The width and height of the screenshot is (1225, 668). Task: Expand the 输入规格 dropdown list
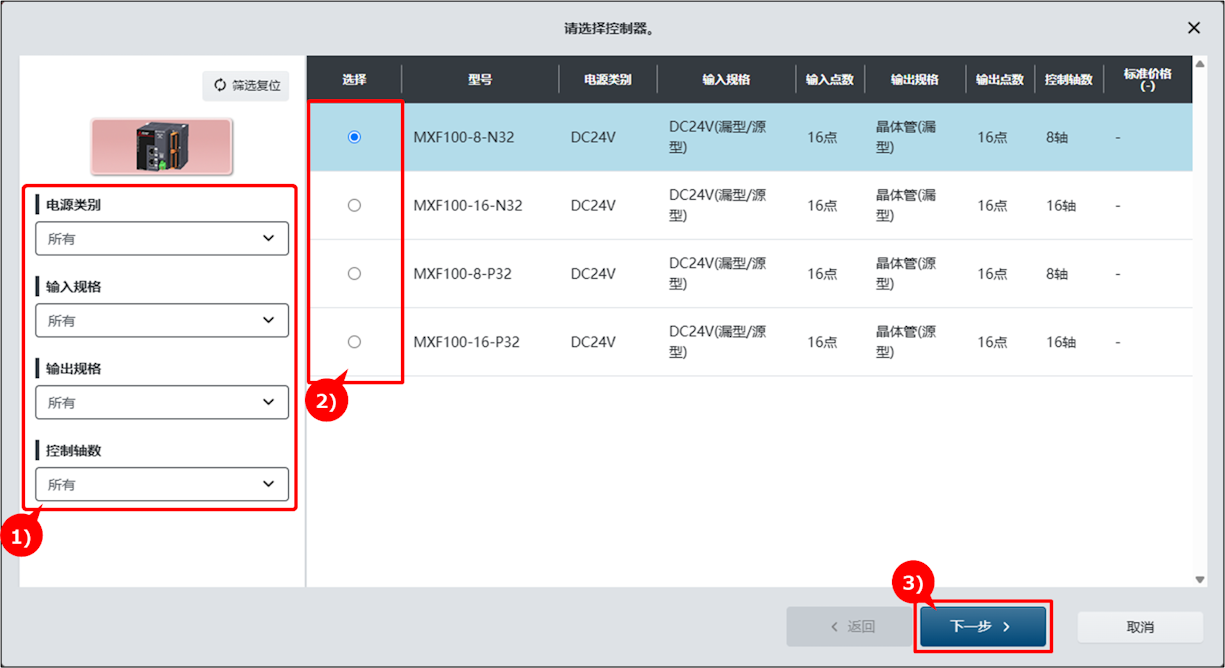click(x=162, y=321)
